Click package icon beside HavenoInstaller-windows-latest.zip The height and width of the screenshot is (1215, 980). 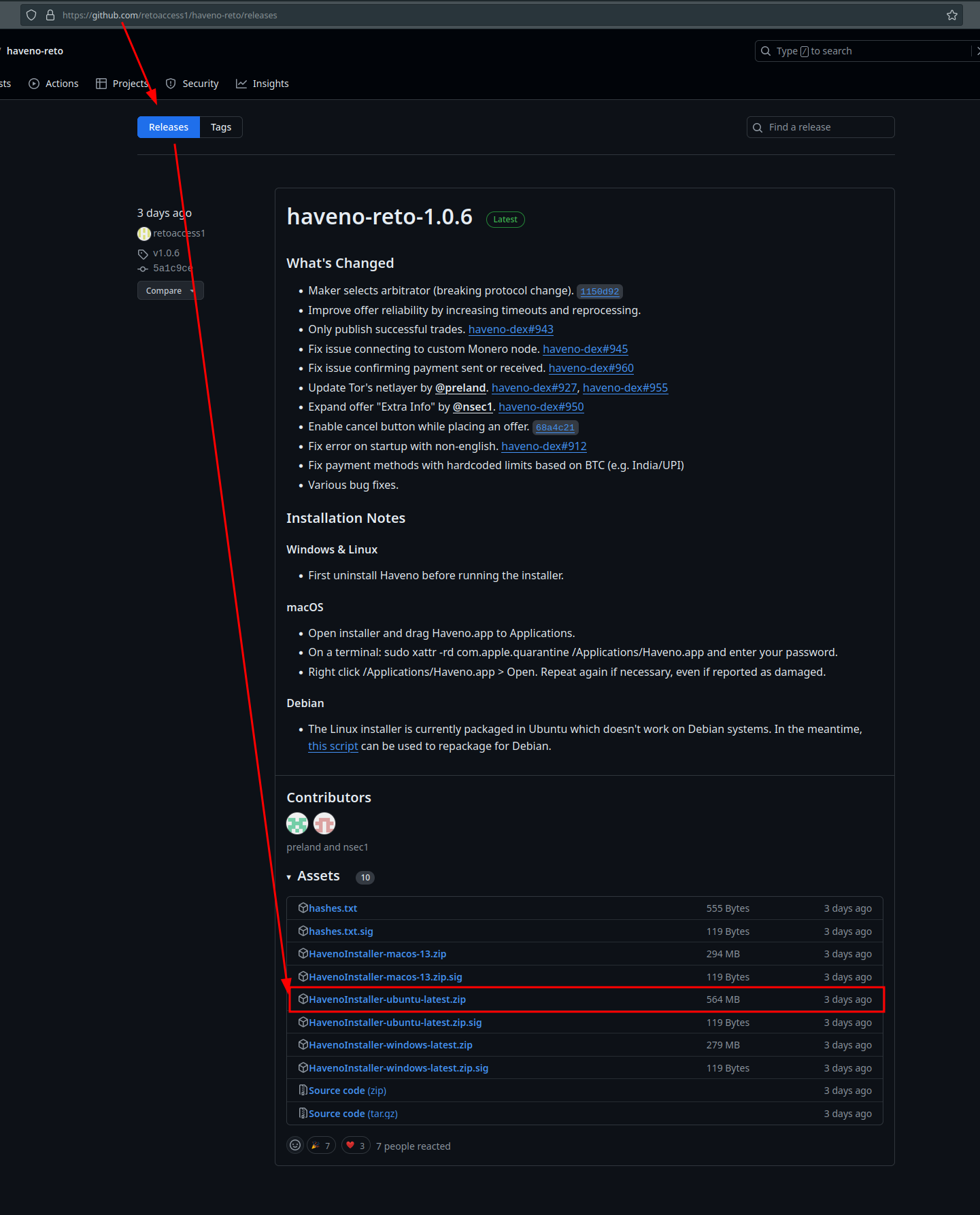pyautogui.click(x=303, y=1044)
